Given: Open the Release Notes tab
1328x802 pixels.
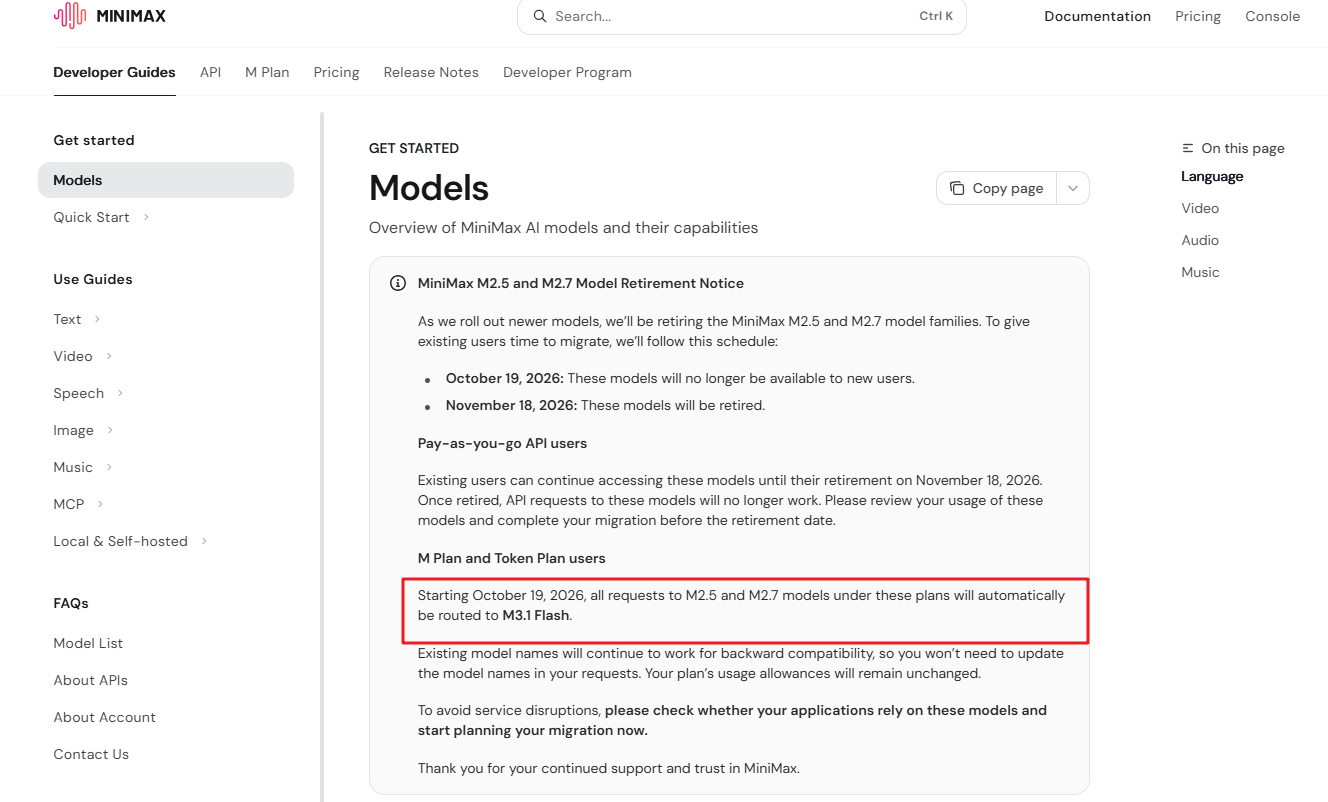Looking at the screenshot, I should pos(431,72).
